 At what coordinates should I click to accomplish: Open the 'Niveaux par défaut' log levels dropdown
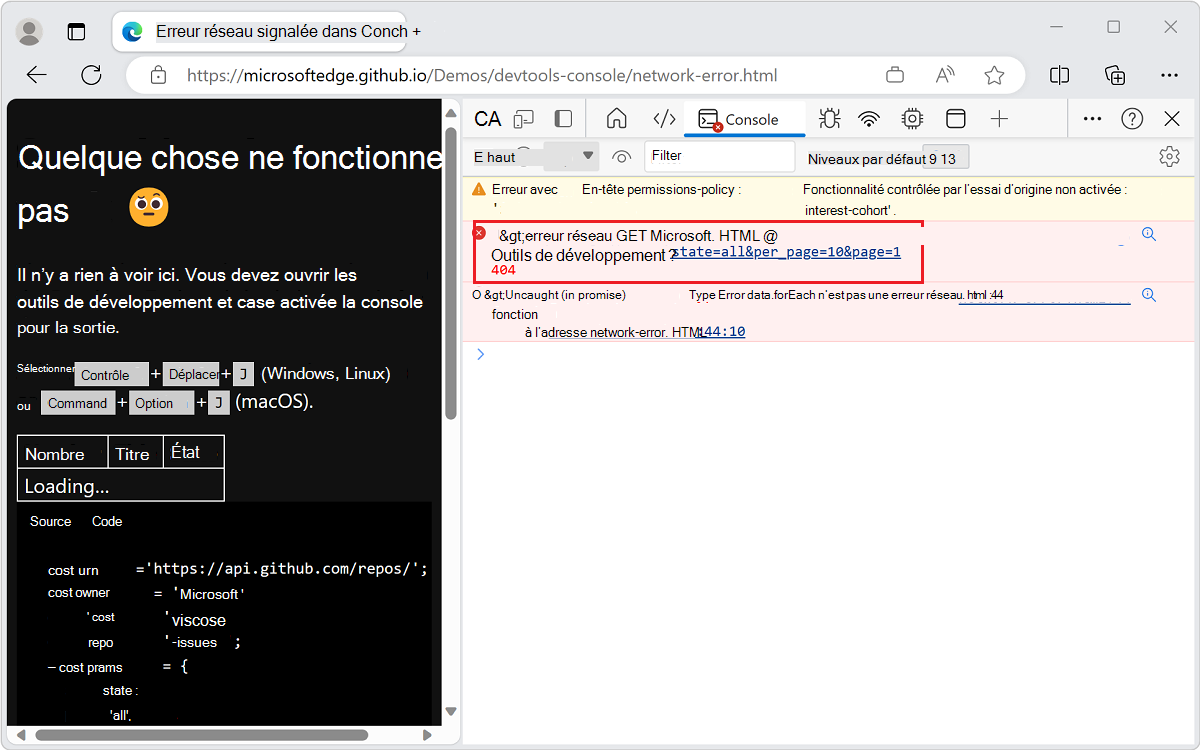[887, 157]
